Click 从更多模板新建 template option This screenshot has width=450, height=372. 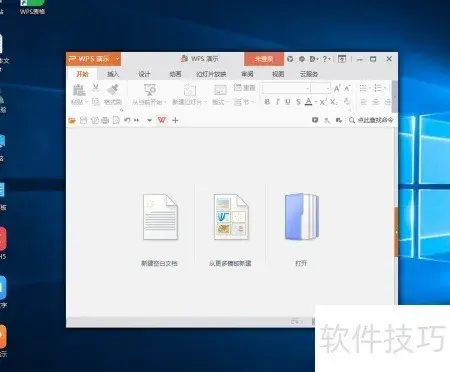click(230, 230)
